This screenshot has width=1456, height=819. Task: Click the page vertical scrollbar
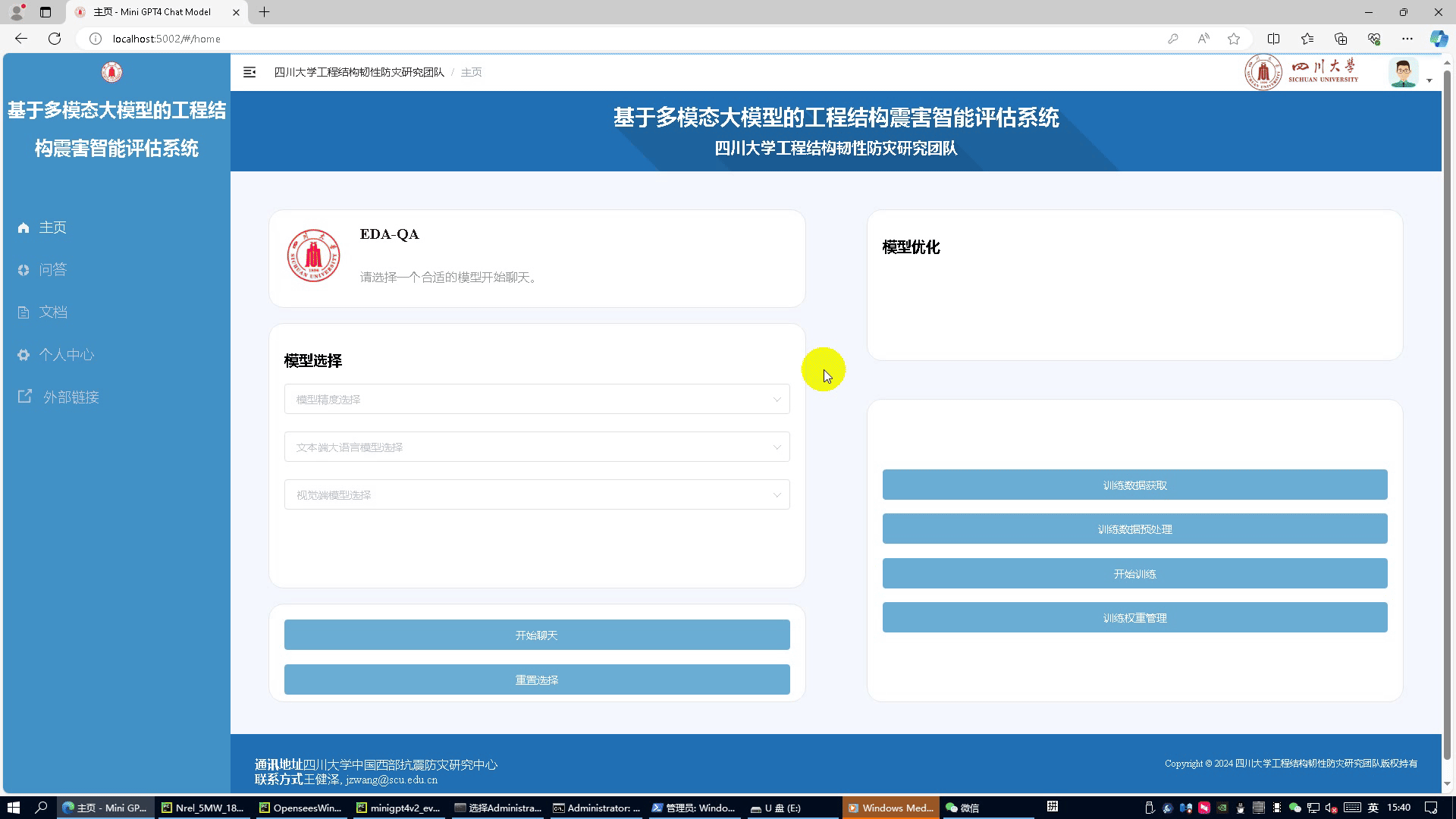1448,416
